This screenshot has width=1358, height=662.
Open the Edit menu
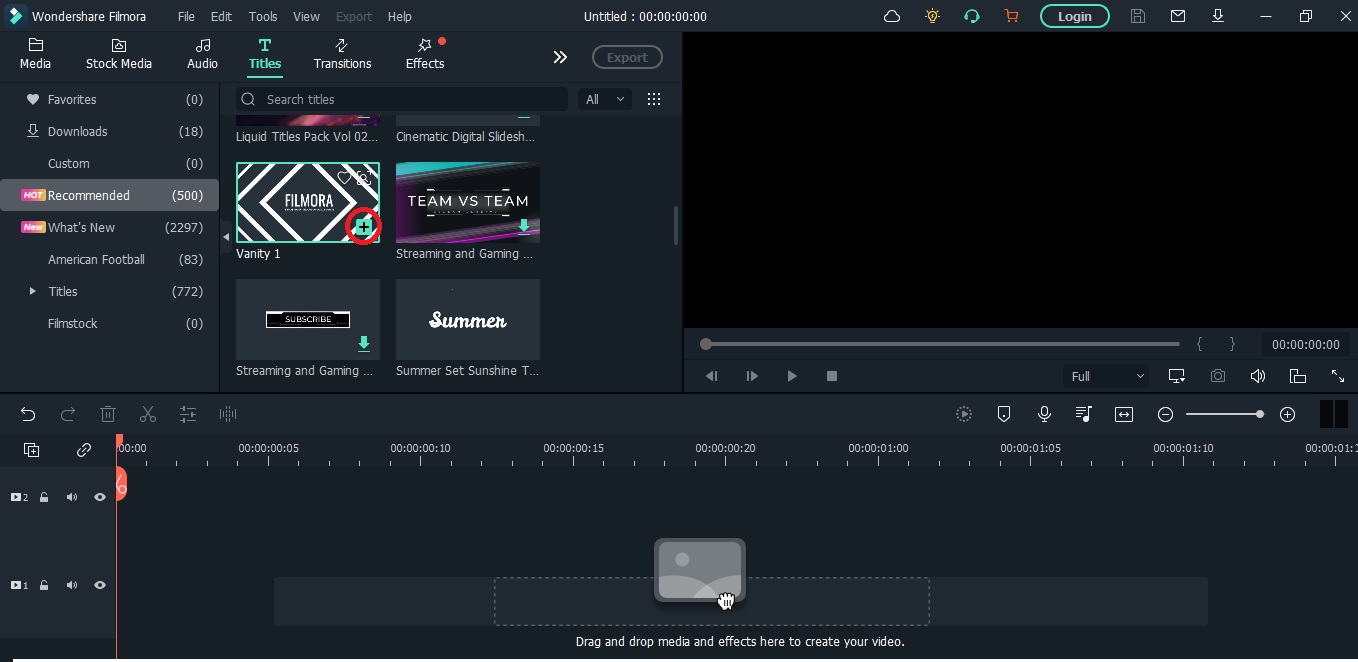tap(221, 16)
